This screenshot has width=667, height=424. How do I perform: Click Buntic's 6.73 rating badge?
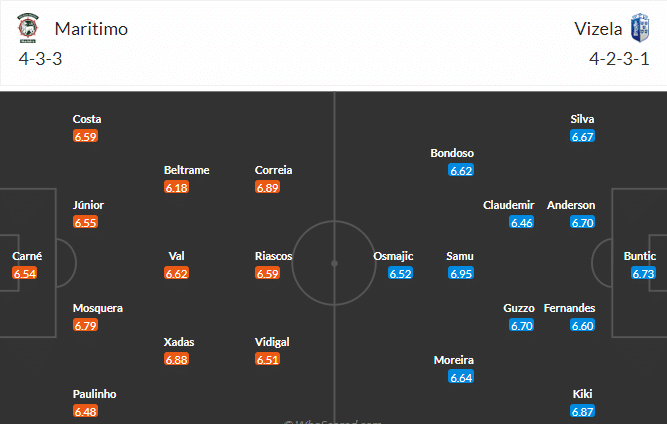[643, 273]
